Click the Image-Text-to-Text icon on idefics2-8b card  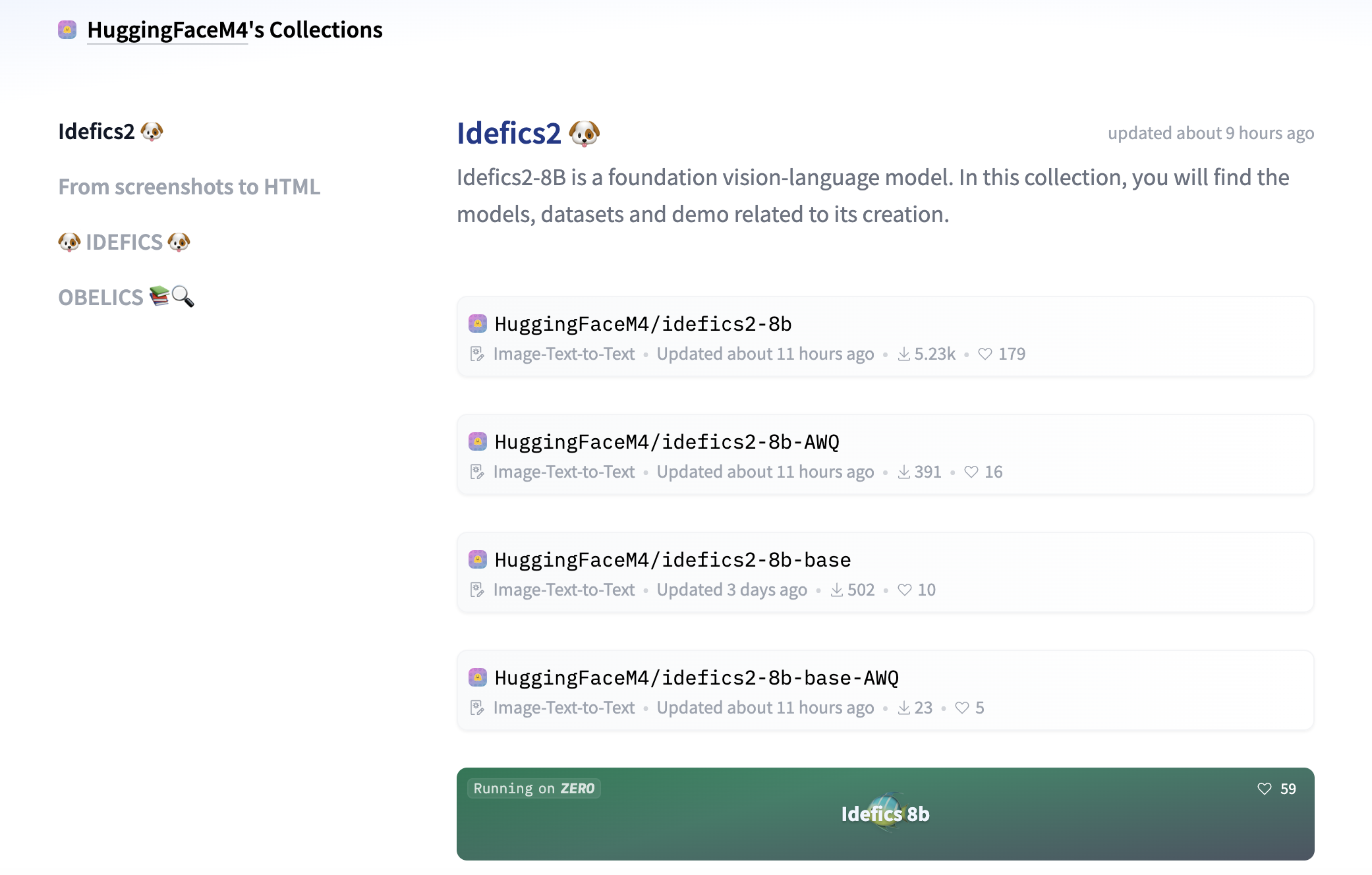coord(477,354)
